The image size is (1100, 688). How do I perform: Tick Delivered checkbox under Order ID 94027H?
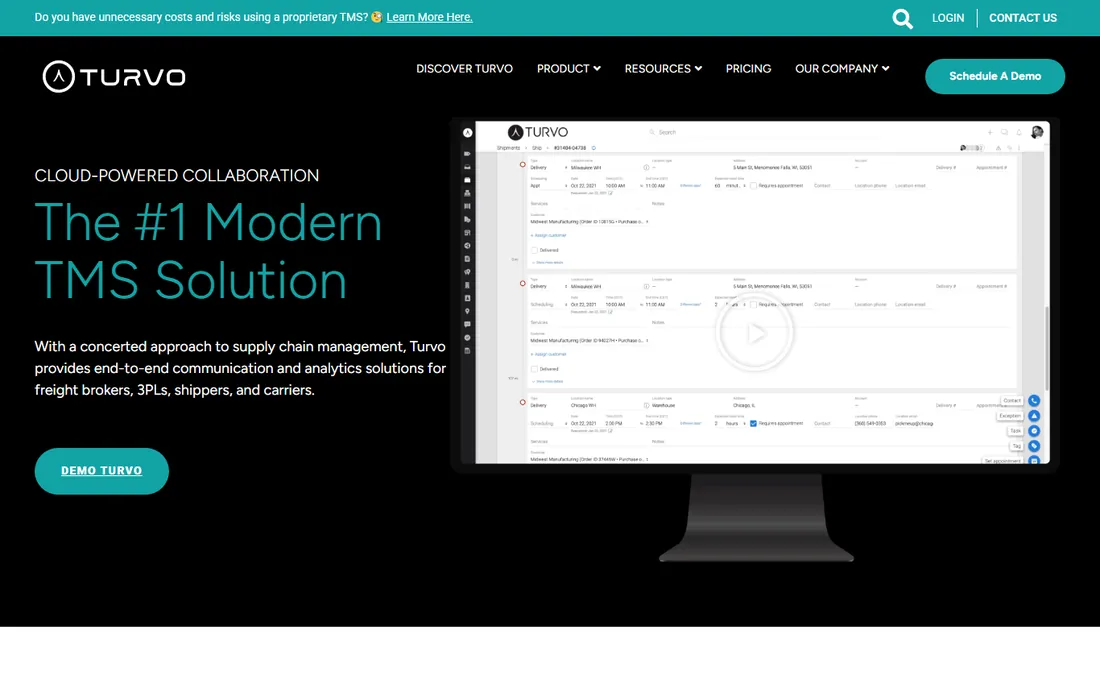click(535, 369)
